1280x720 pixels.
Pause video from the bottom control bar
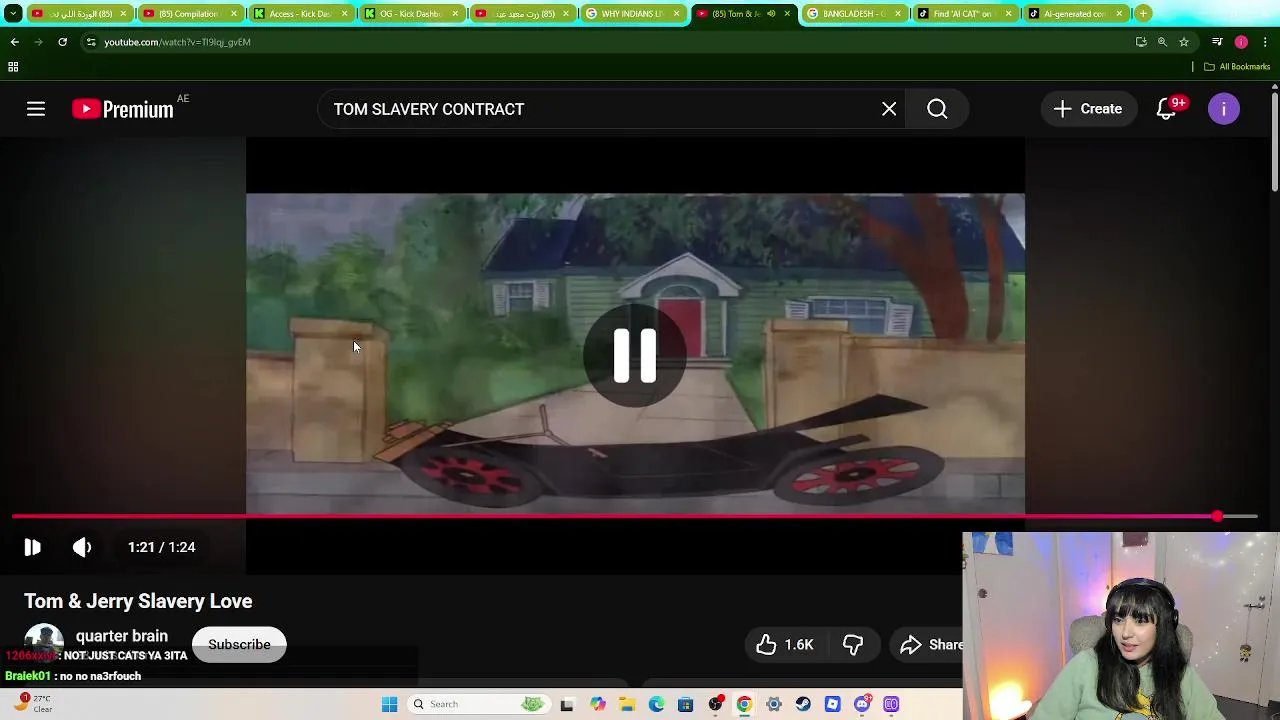[x=32, y=547]
